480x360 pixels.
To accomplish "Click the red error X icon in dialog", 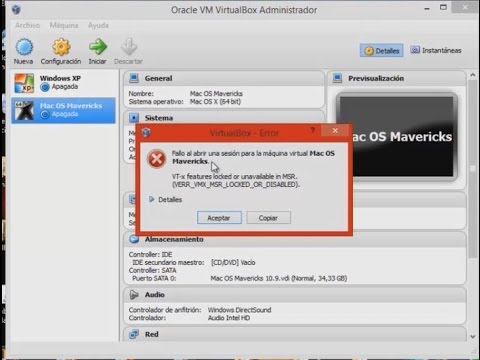I will click(156, 159).
